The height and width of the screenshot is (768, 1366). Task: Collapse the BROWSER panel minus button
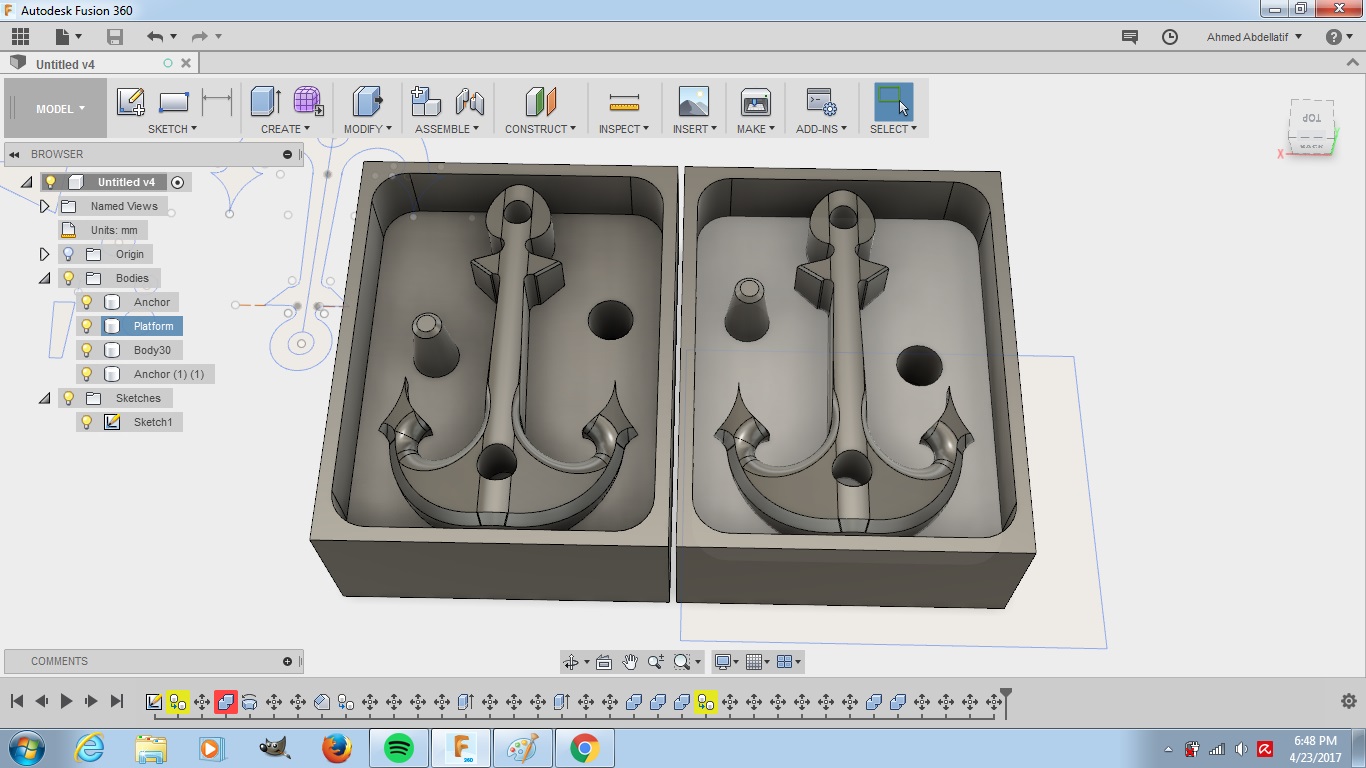coord(287,154)
